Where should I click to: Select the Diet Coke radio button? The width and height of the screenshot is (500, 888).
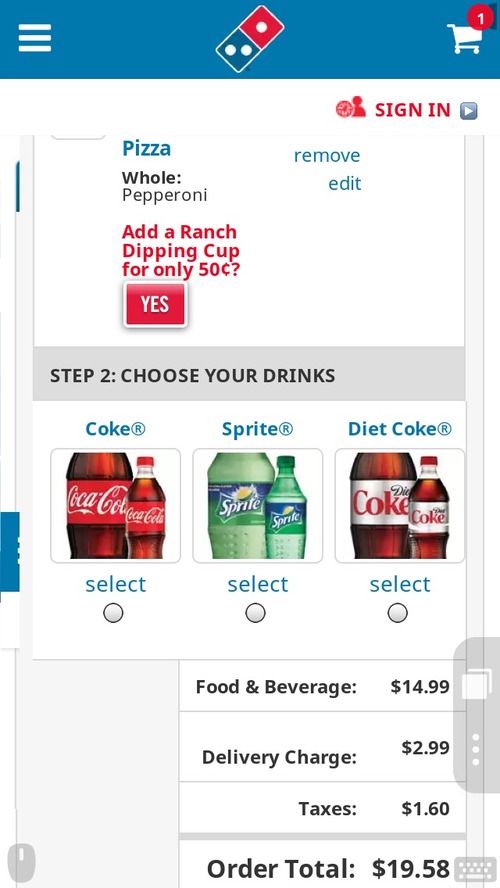(x=398, y=613)
